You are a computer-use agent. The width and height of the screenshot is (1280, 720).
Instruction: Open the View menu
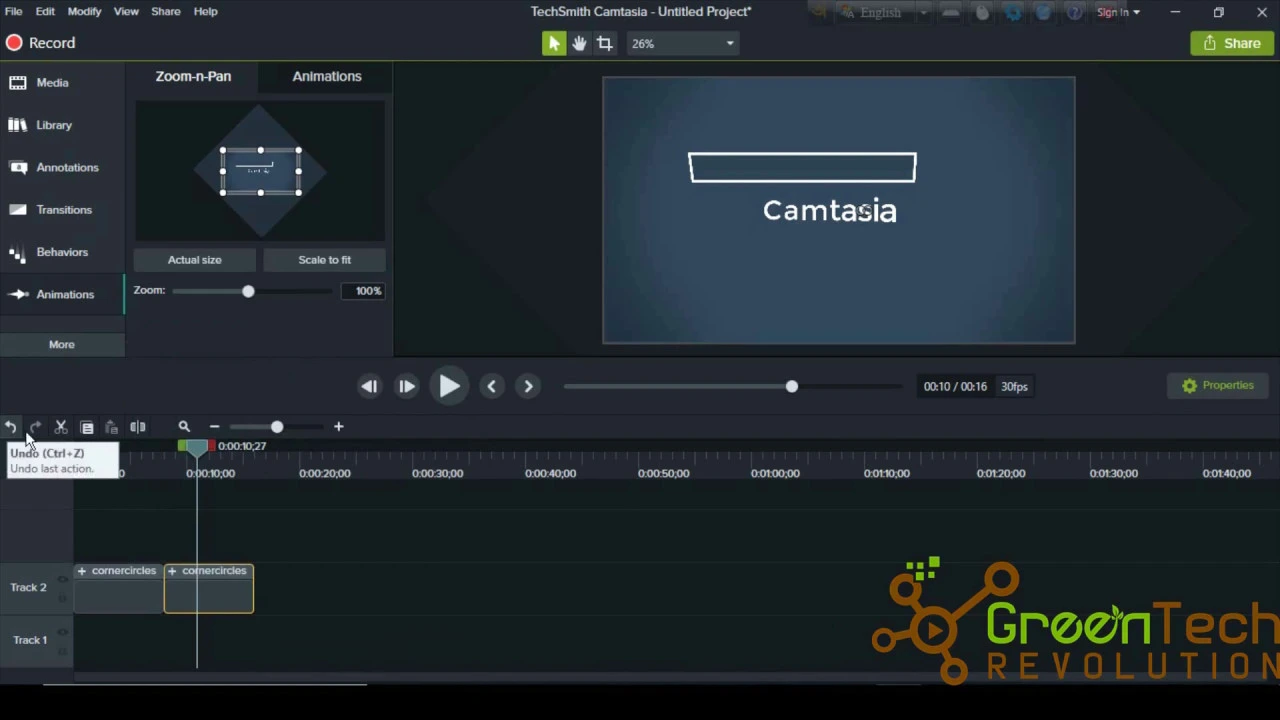(x=126, y=11)
